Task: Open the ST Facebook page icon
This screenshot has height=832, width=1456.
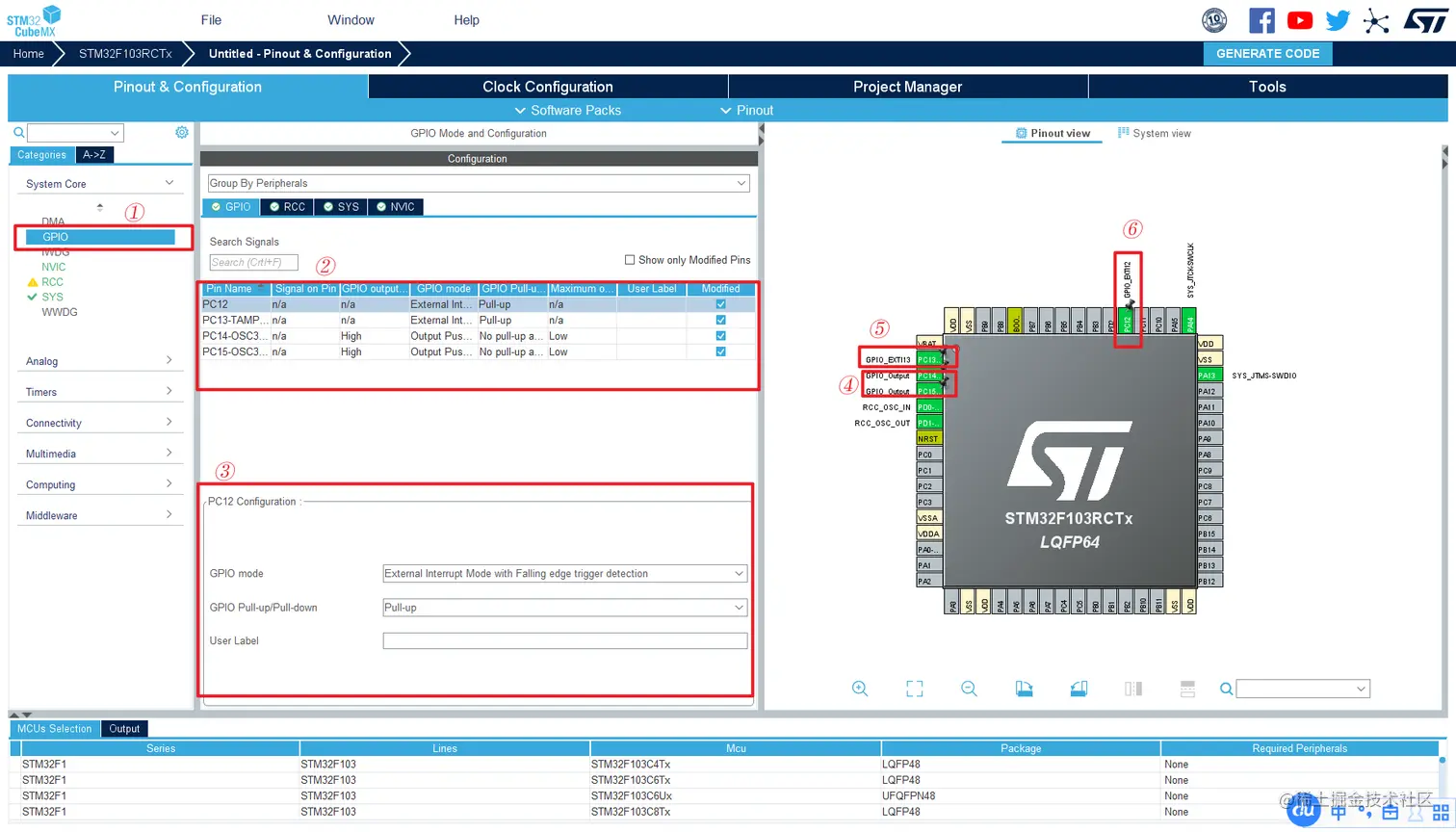Action: [x=1261, y=20]
